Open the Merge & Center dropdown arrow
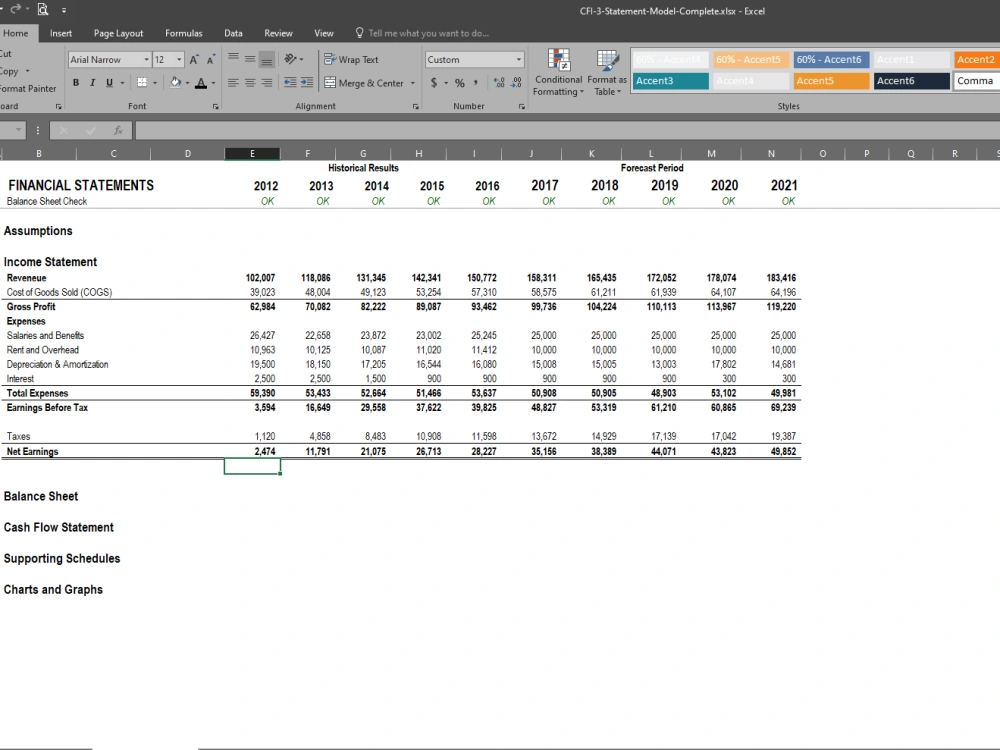 (x=410, y=82)
